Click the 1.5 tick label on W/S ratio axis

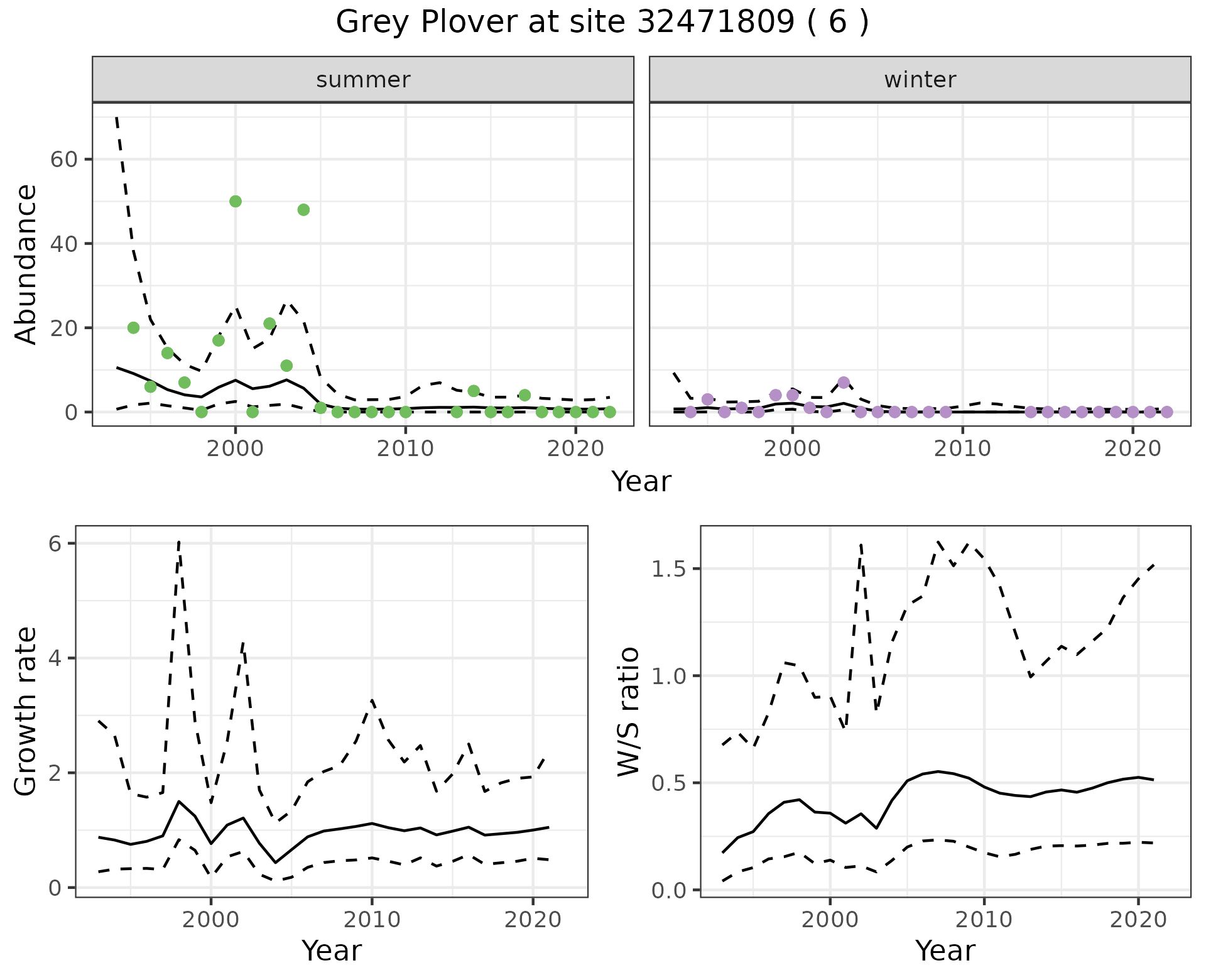[668, 569]
